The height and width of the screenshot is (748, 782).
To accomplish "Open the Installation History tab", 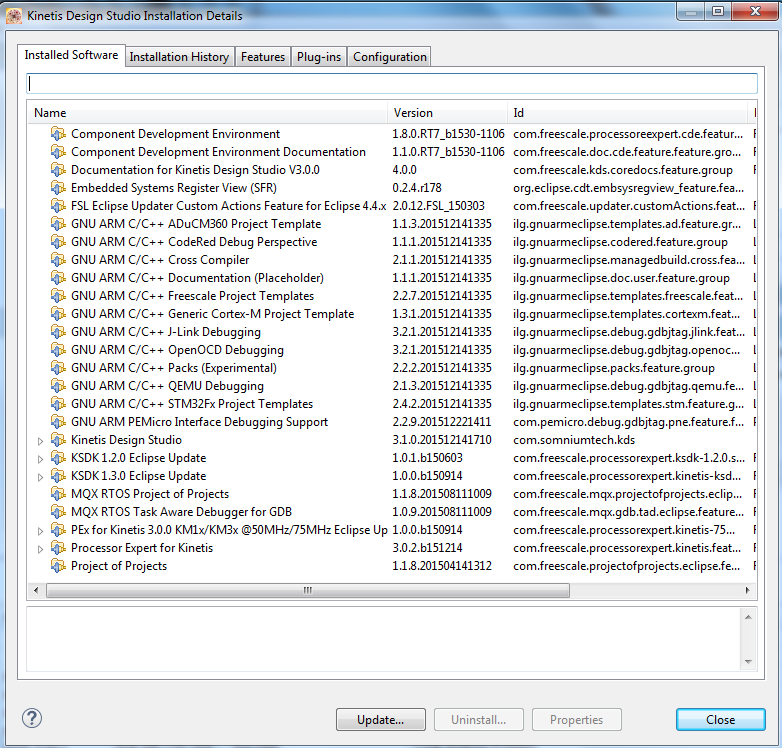I will (179, 57).
